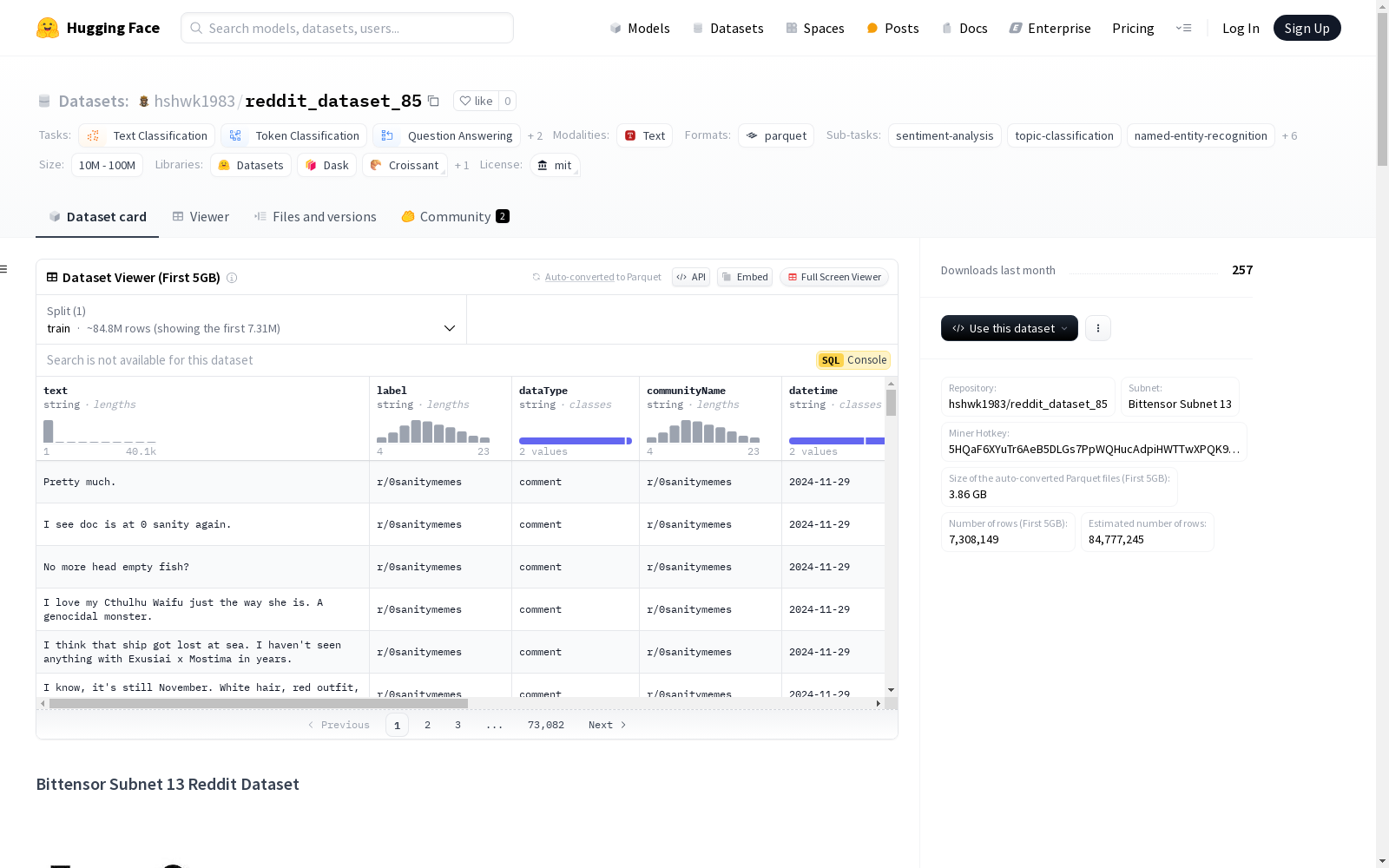Jump to last page 73,082
The width and height of the screenshot is (1389, 868).
(x=546, y=725)
